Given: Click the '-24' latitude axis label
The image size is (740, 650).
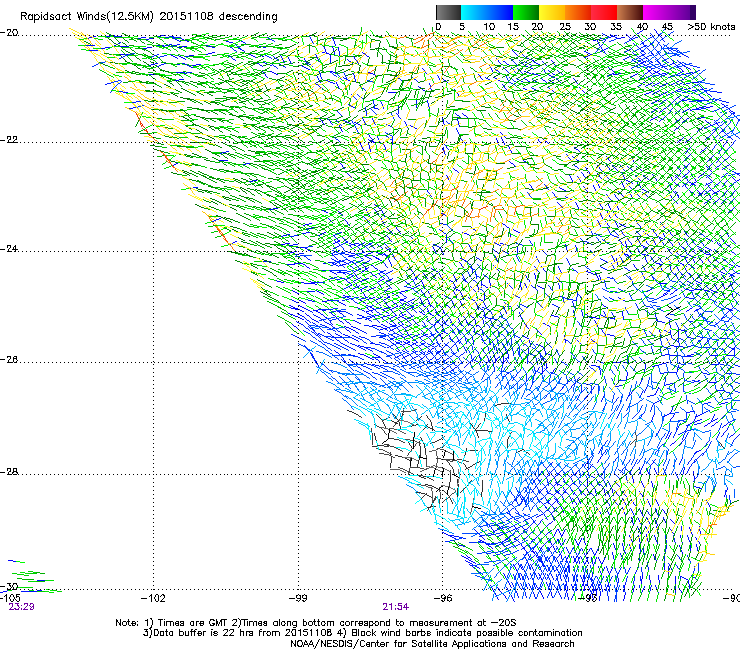Looking at the screenshot, I should tap(9, 249).
